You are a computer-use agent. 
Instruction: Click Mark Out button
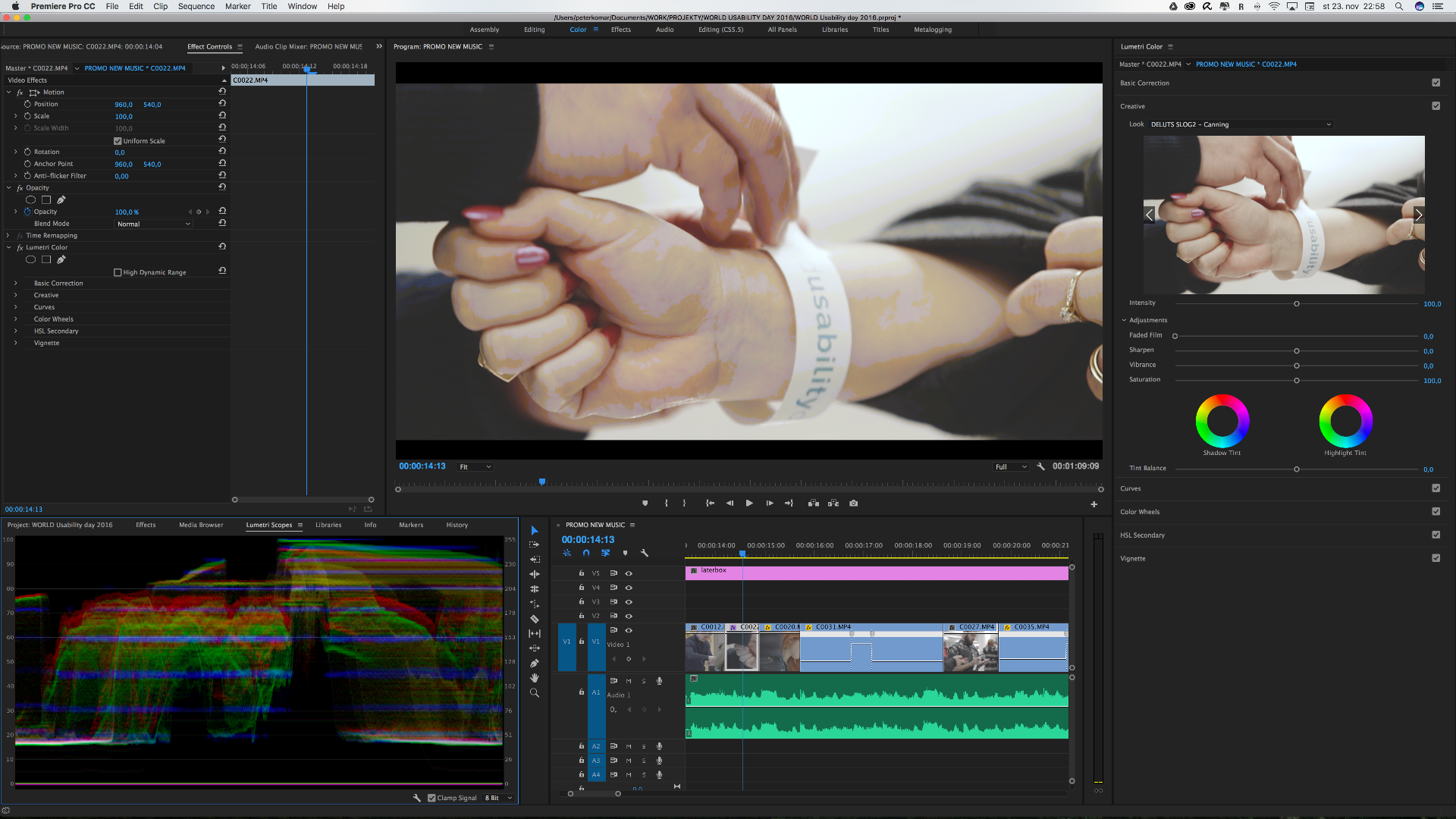[x=684, y=504]
